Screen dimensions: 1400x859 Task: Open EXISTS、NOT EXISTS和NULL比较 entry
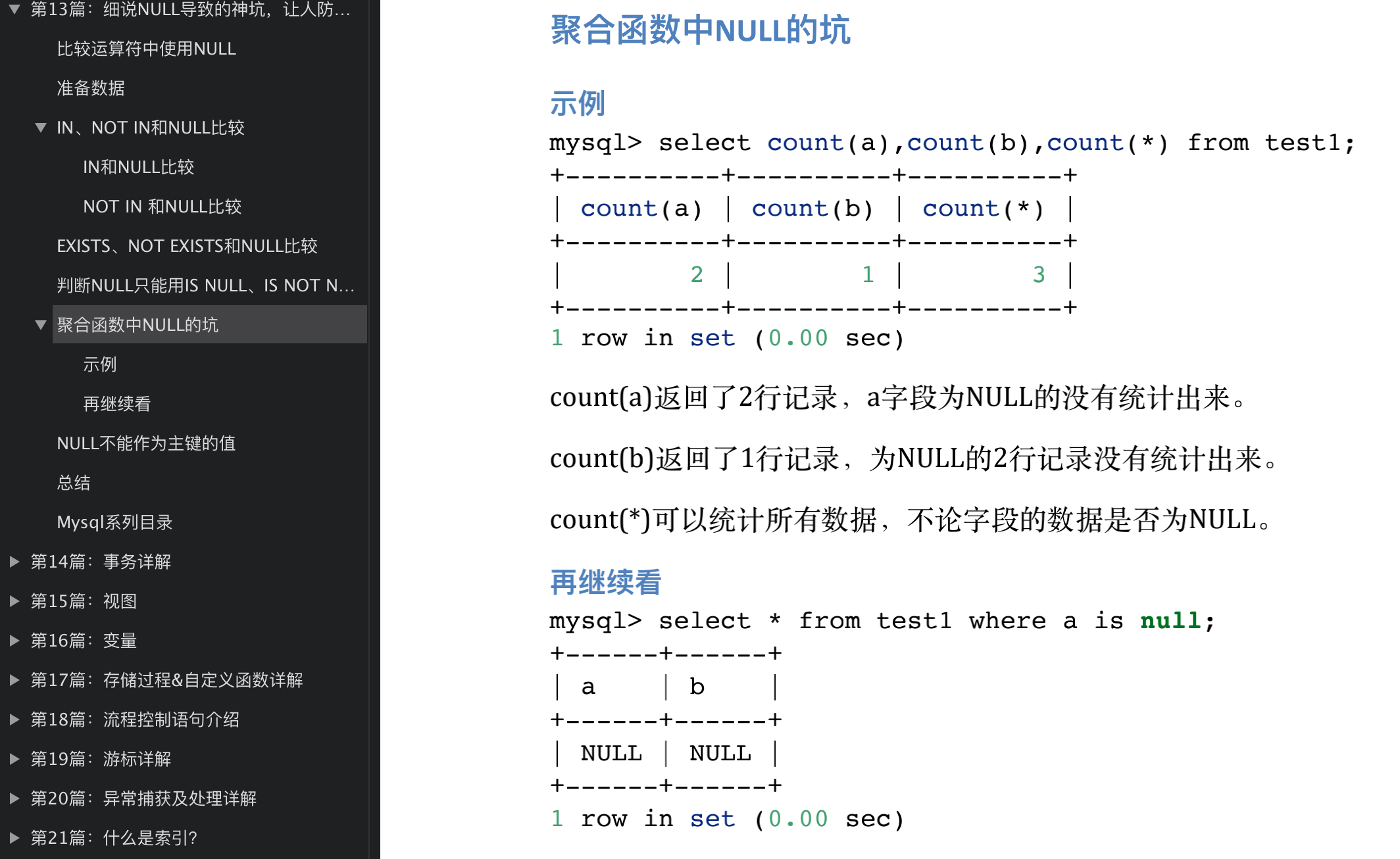click(x=187, y=246)
